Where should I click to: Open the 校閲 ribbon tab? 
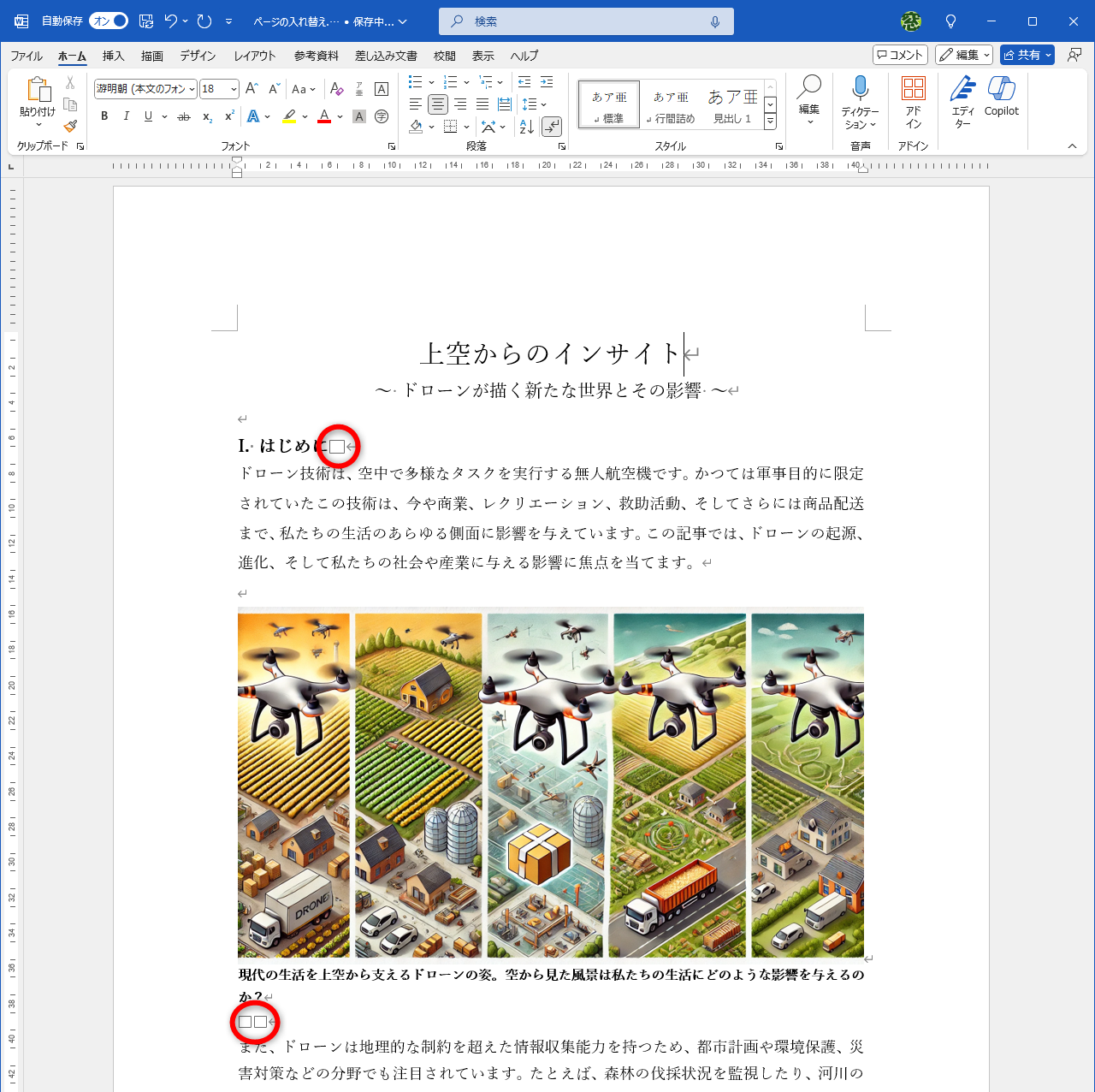444,56
